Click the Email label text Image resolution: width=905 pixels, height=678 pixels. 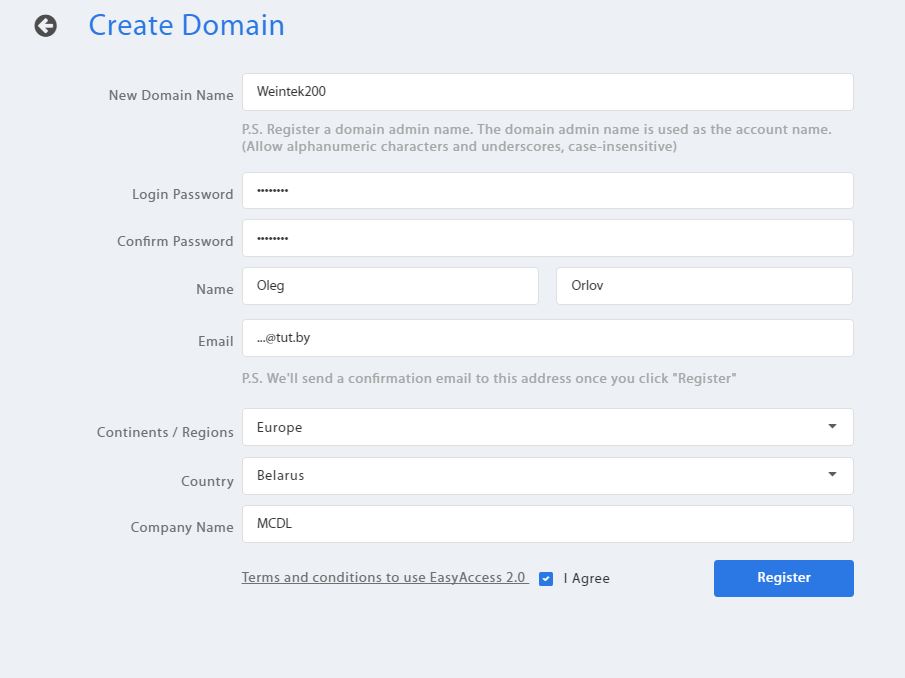click(215, 341)
